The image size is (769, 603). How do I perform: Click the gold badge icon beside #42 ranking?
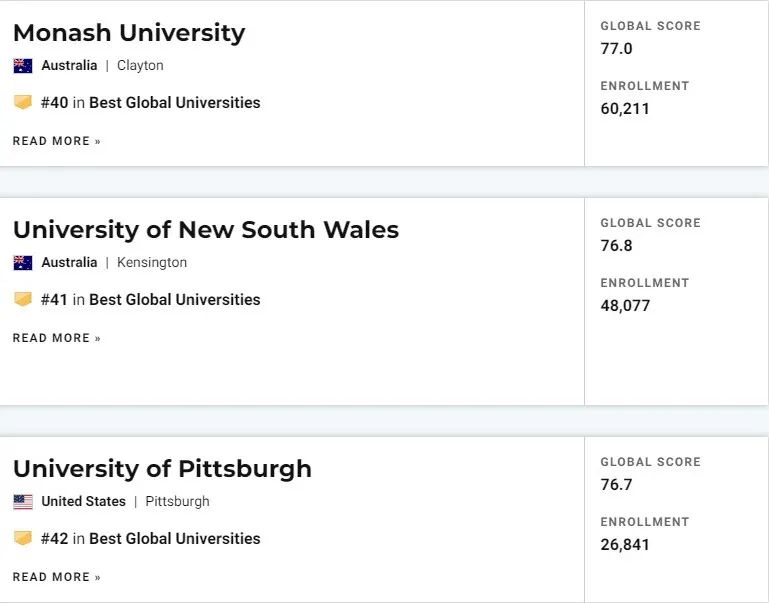tap(23, 538)
